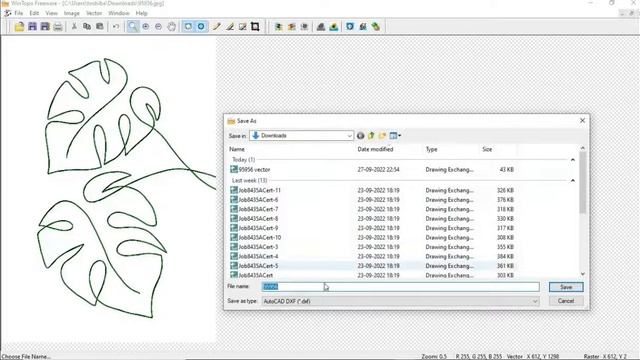Click the Go back icon in Save As dialog

[360, 136]
